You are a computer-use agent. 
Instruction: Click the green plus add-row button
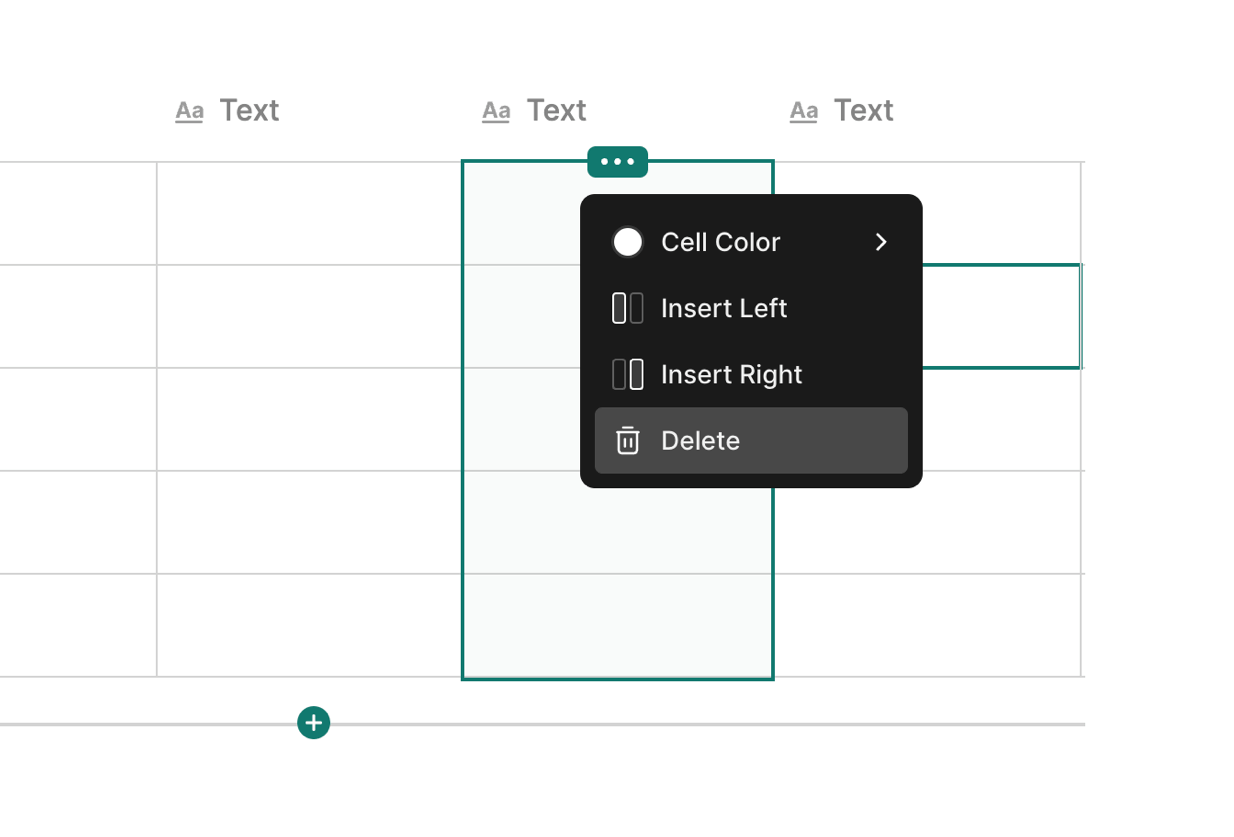pos(314,723)
